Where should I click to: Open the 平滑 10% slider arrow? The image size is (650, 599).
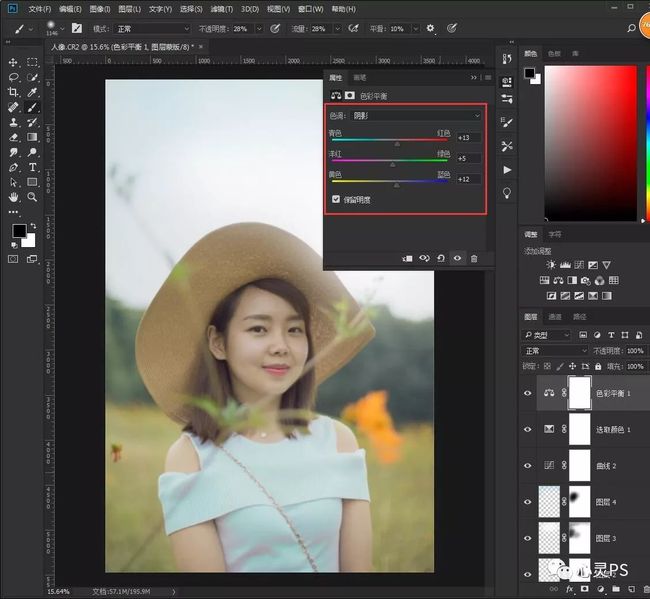coord(415,29)
